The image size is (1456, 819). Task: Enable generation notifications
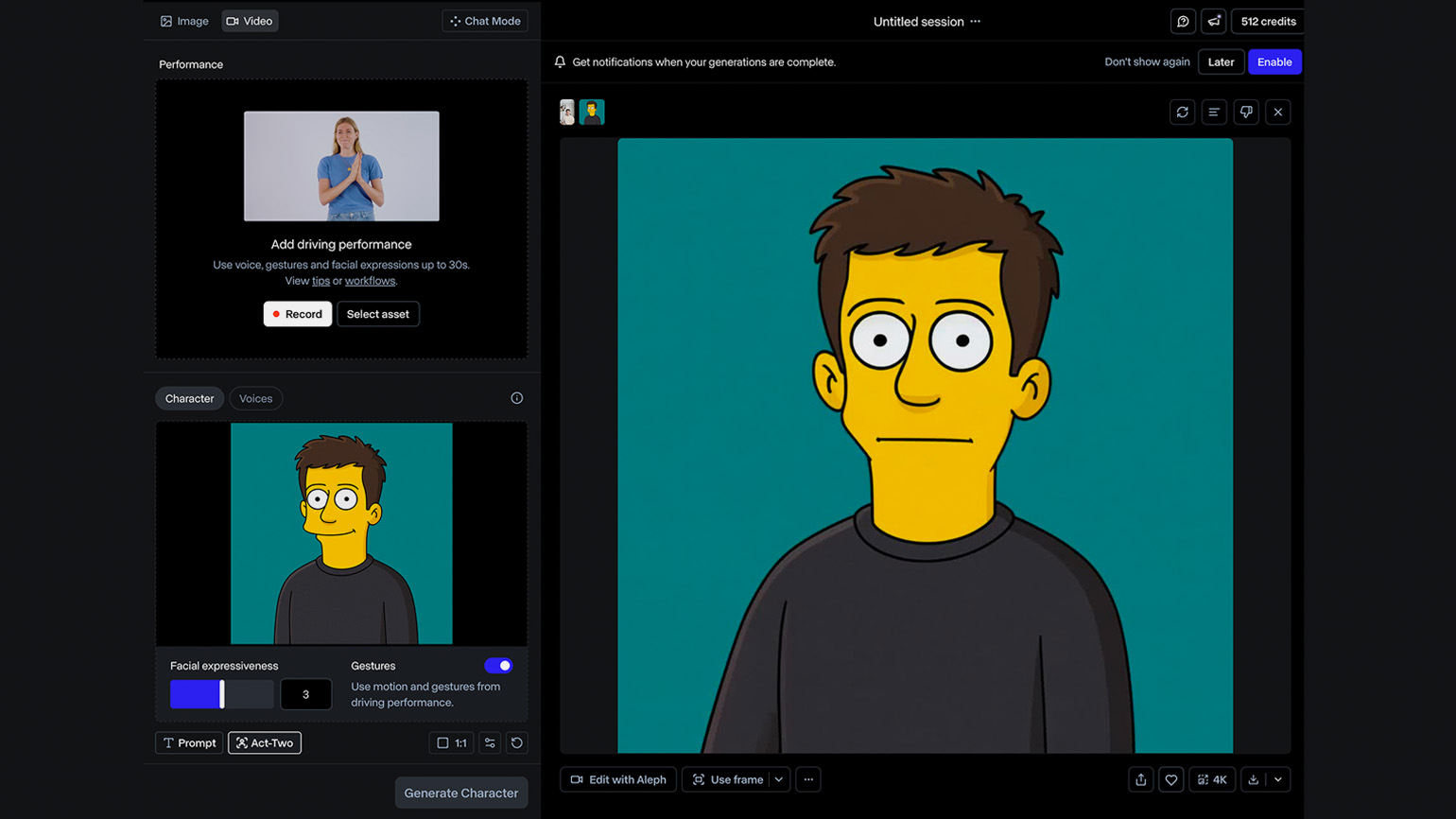point(1274,61)
